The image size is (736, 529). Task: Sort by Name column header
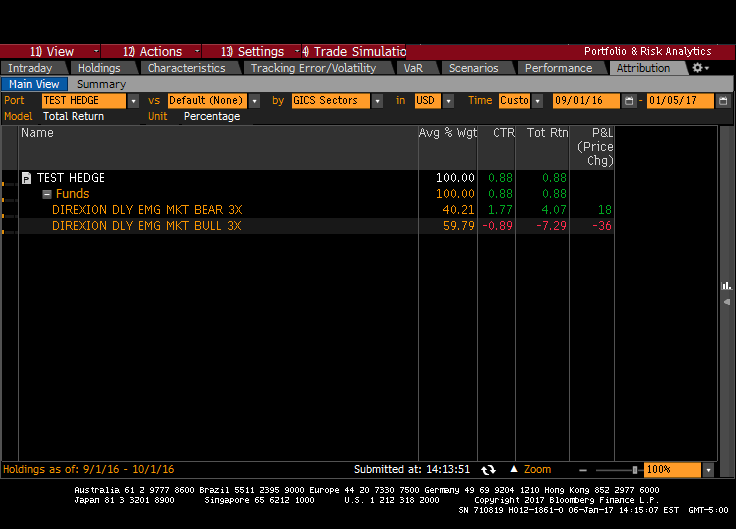click(x=218, y=147)
